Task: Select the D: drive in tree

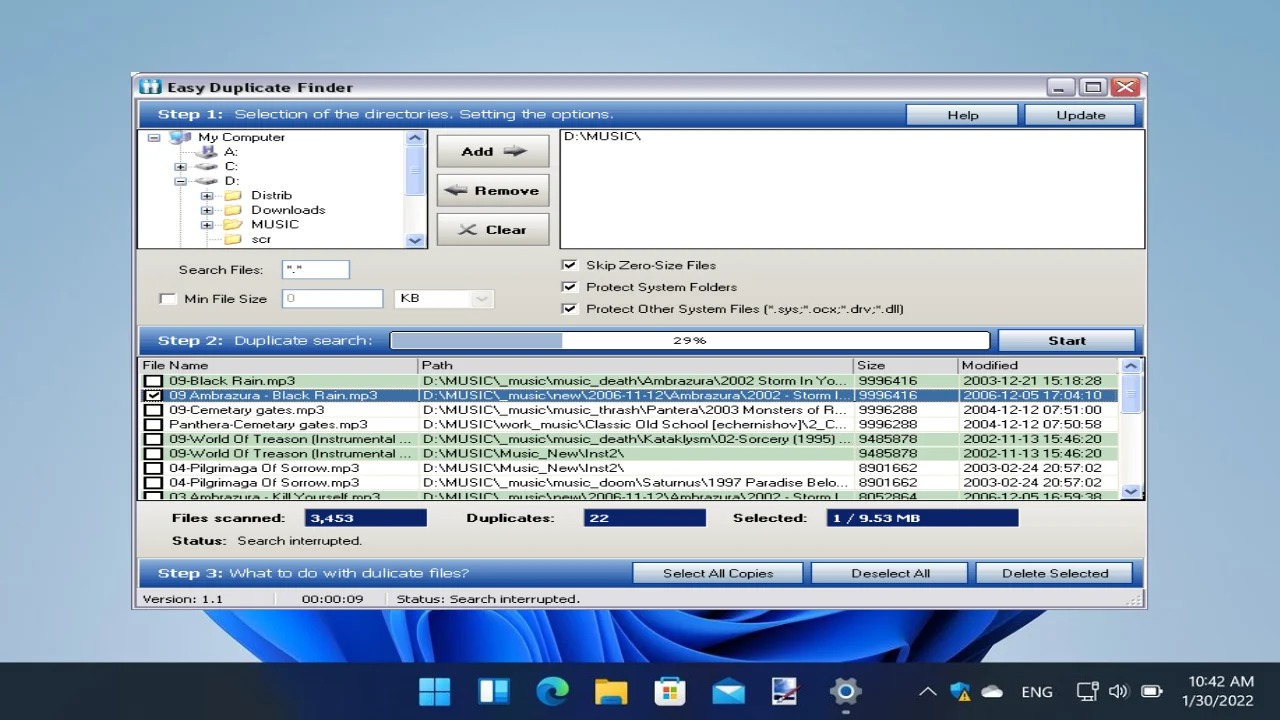Action: [x=231, y=181]
